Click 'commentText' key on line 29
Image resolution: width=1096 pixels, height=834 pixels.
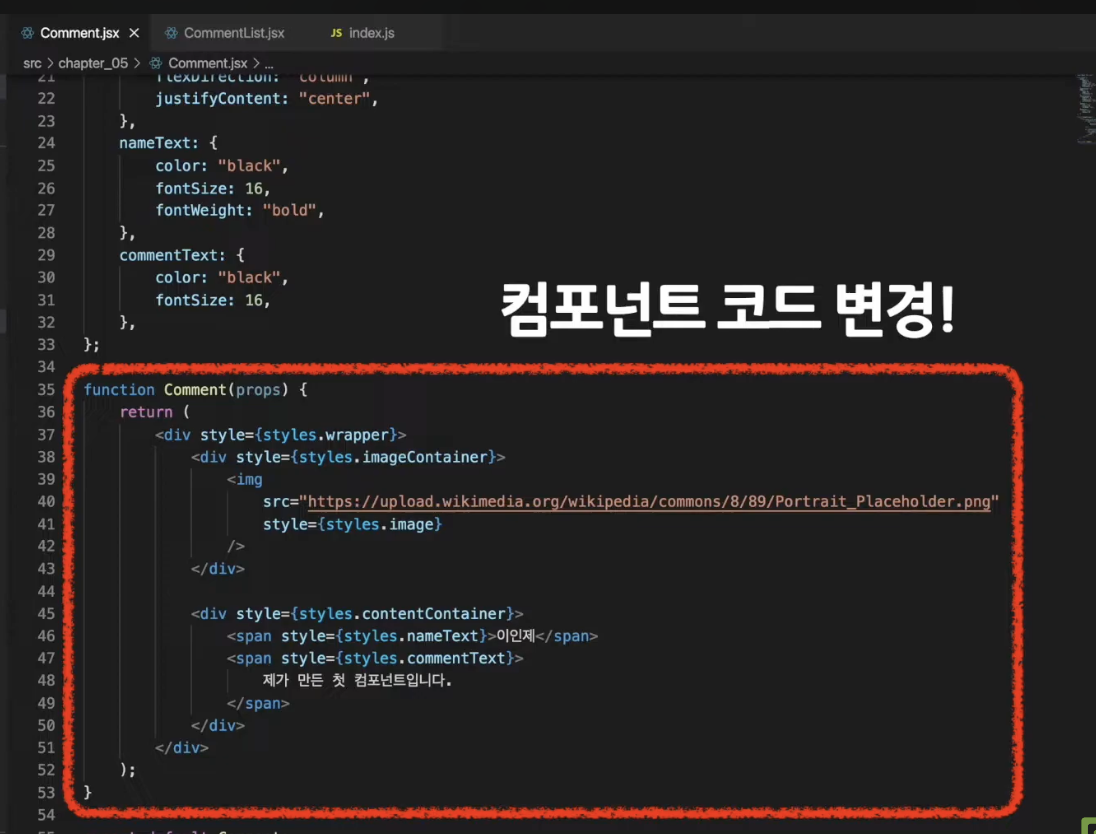click(x=168, y=254)
